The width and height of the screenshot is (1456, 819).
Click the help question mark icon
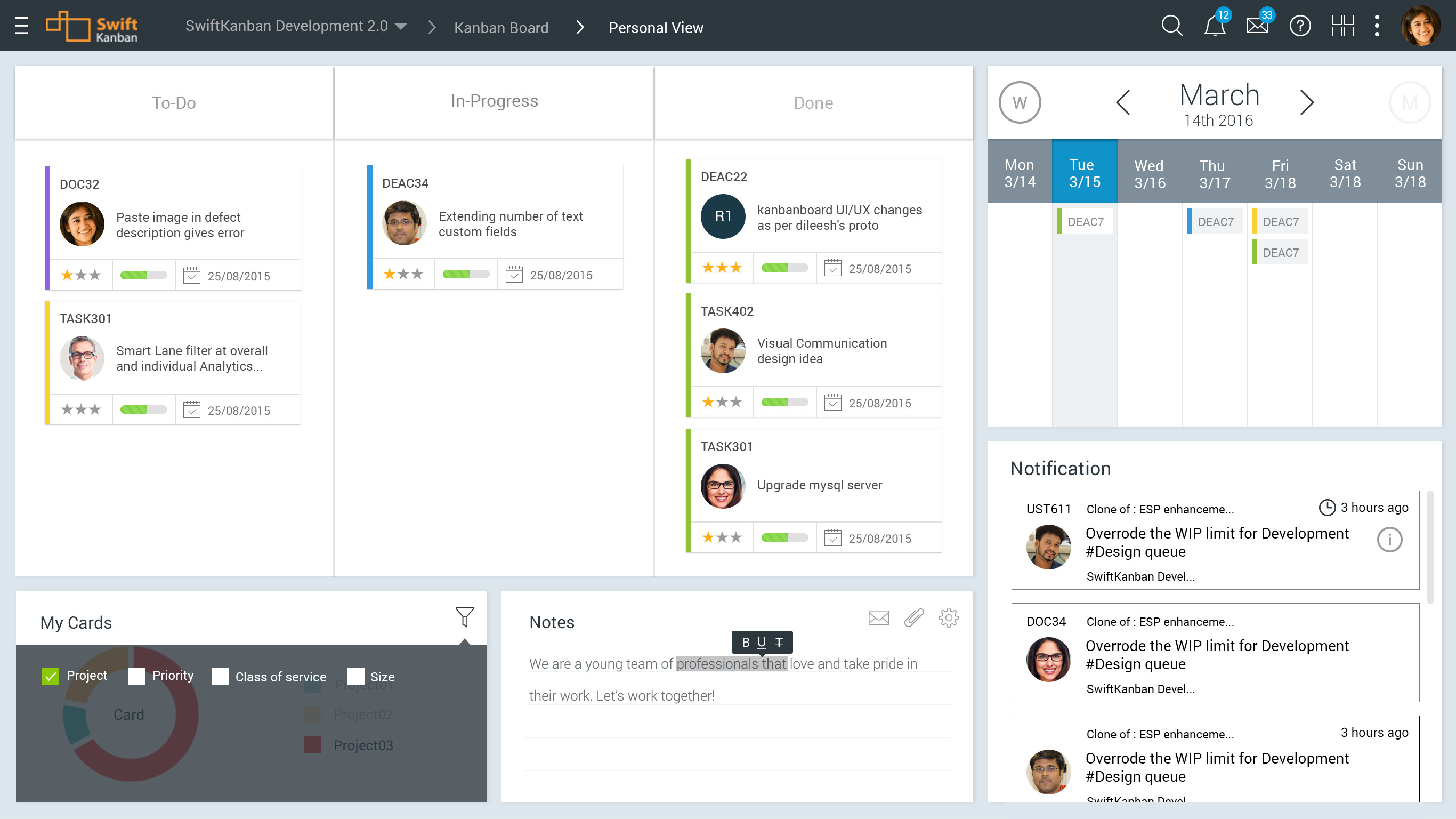pyautogui.click(x=1300, y=26)
